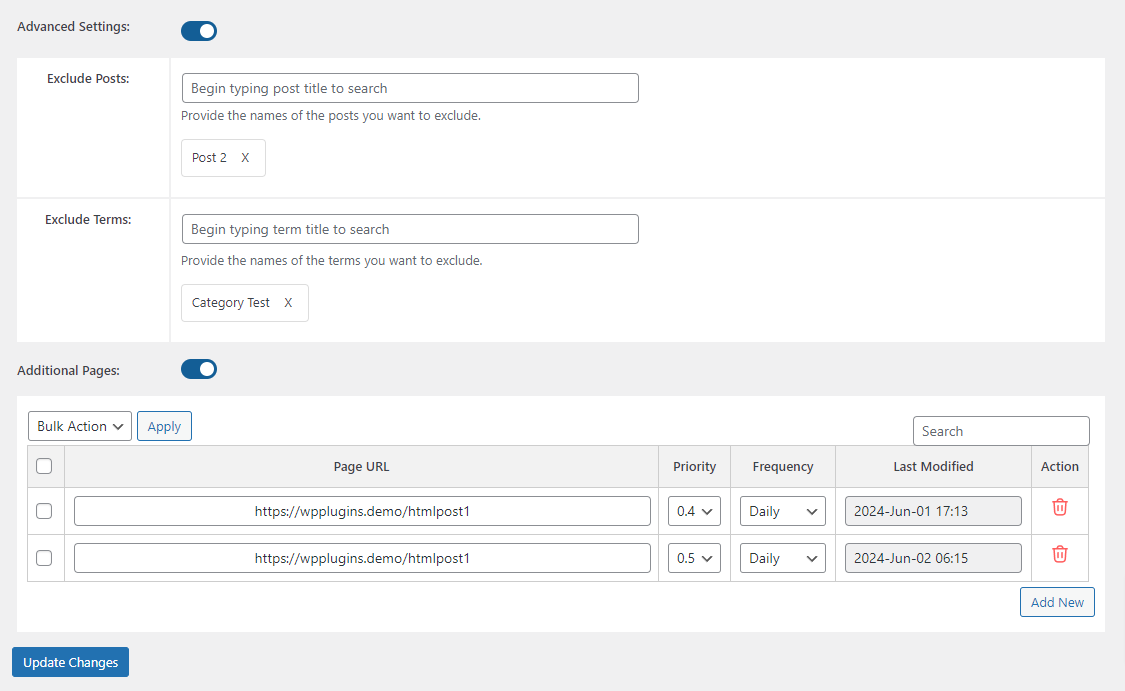1125x691 pixels.
Task: Delete the row modified 2024-Jun-01 17:13
Action: (x=1059, y=507)
